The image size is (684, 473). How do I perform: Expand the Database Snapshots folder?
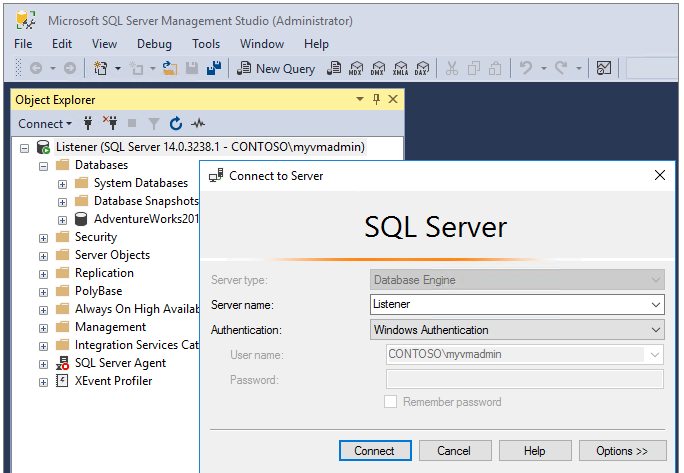tap(62, 202)
